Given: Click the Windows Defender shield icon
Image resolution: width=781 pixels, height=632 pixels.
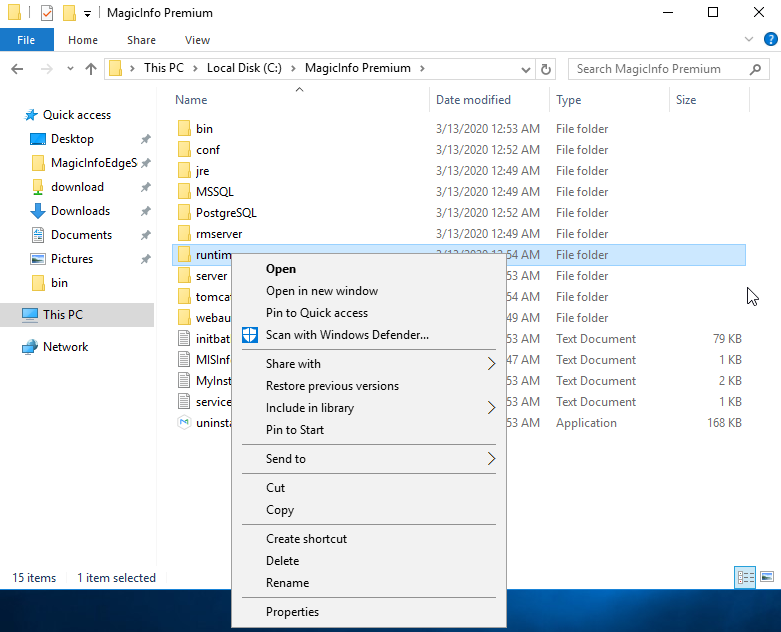Looking at the screenshot, I should point(250,335).
